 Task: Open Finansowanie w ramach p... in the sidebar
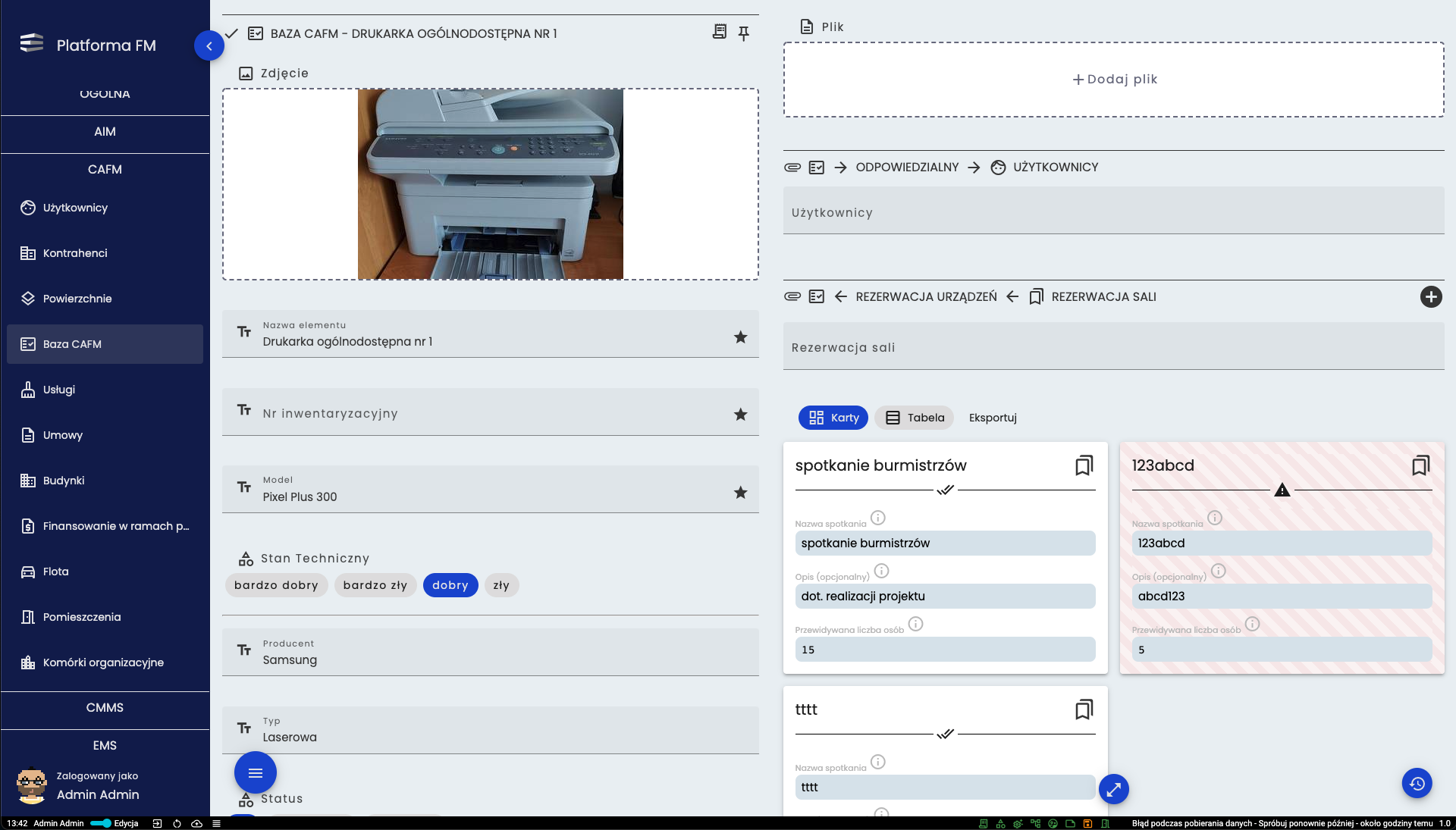tap(105, 526)
